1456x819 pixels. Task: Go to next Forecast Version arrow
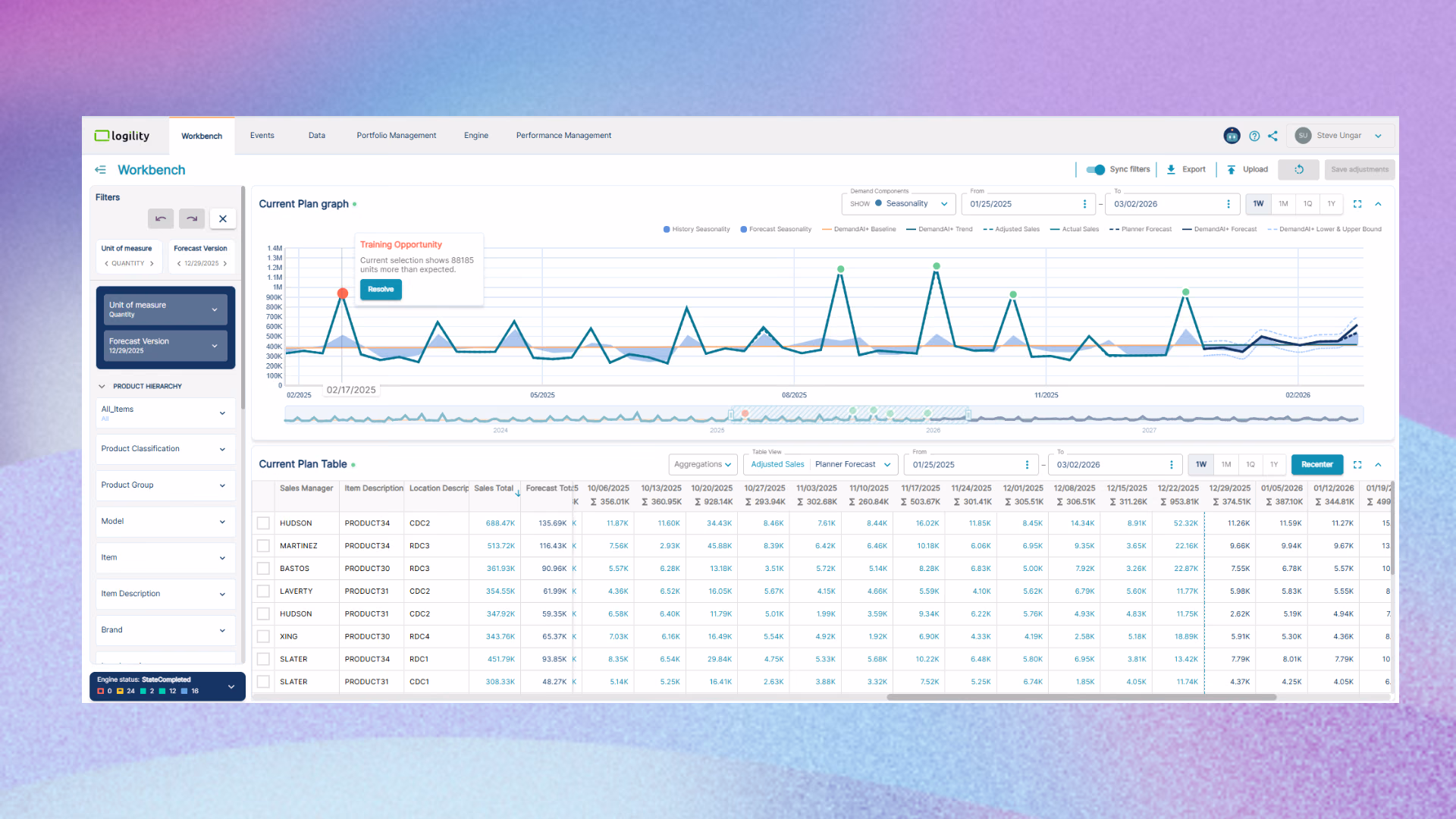(x=225, y=264)
